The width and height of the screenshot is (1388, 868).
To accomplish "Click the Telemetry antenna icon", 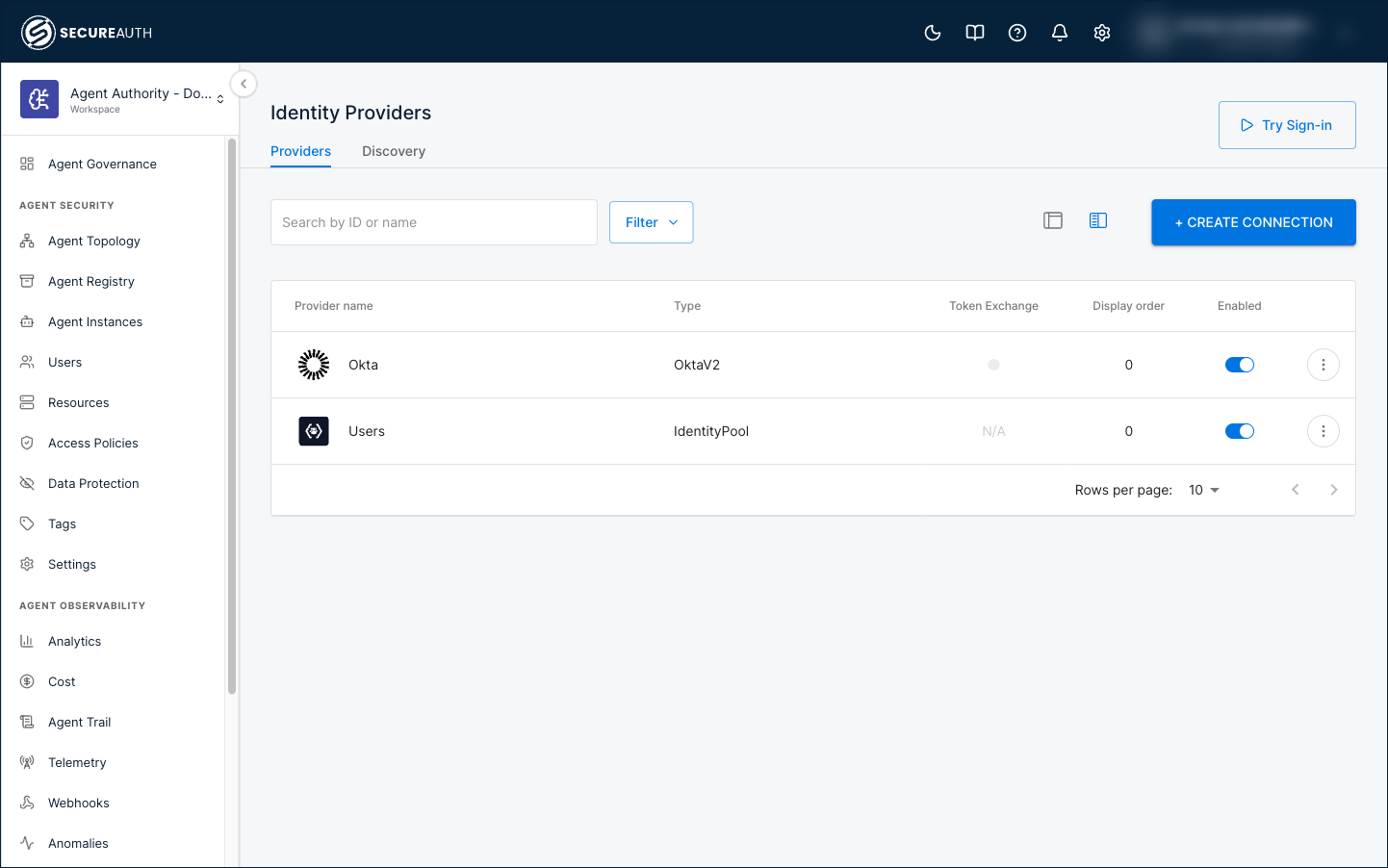I will click(27, 762).
